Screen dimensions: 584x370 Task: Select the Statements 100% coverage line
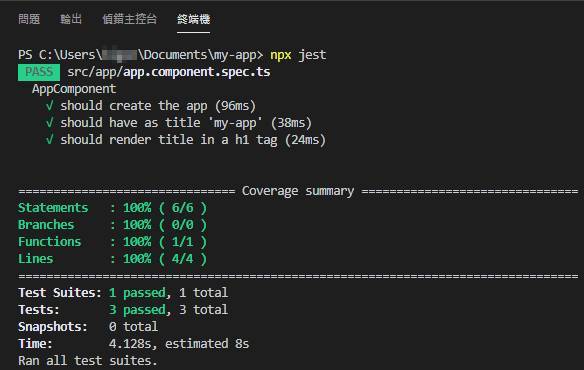[x=112, y=208]
